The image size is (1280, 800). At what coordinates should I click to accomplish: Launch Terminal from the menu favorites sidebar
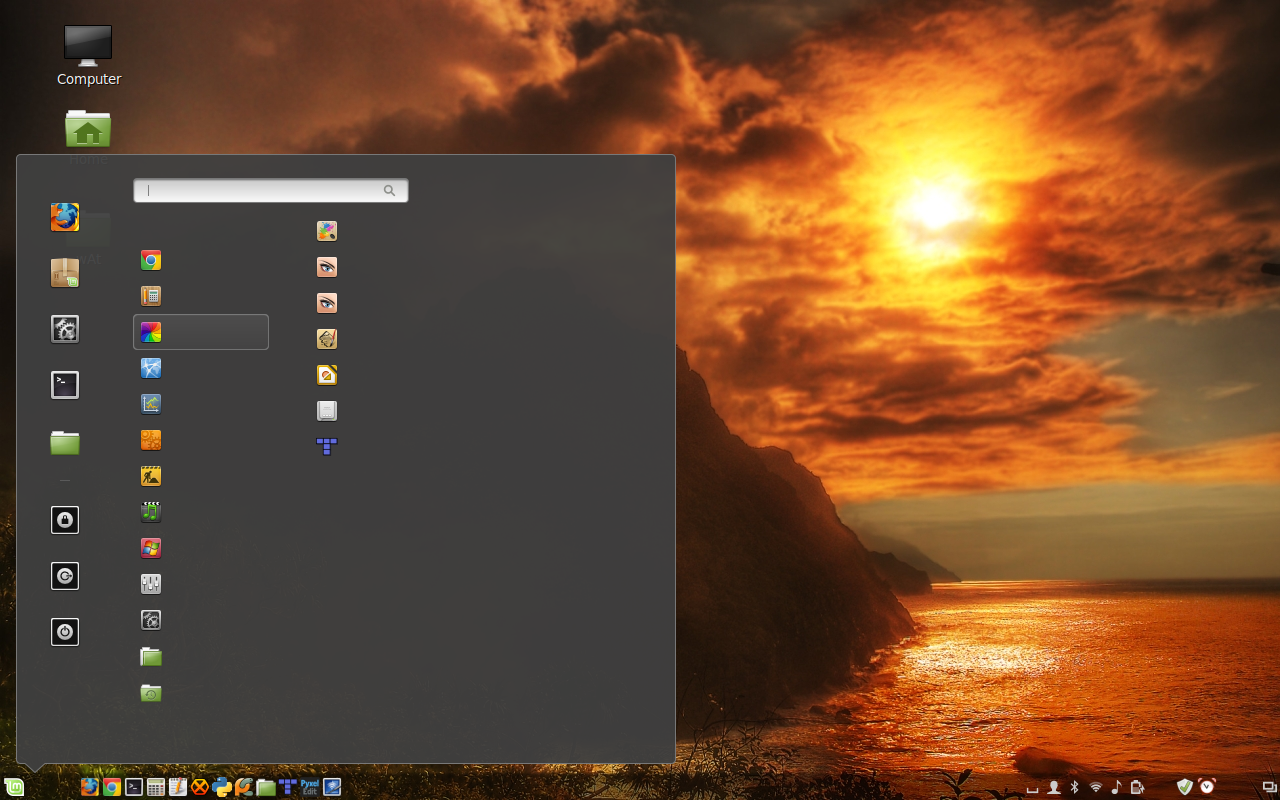65,385
